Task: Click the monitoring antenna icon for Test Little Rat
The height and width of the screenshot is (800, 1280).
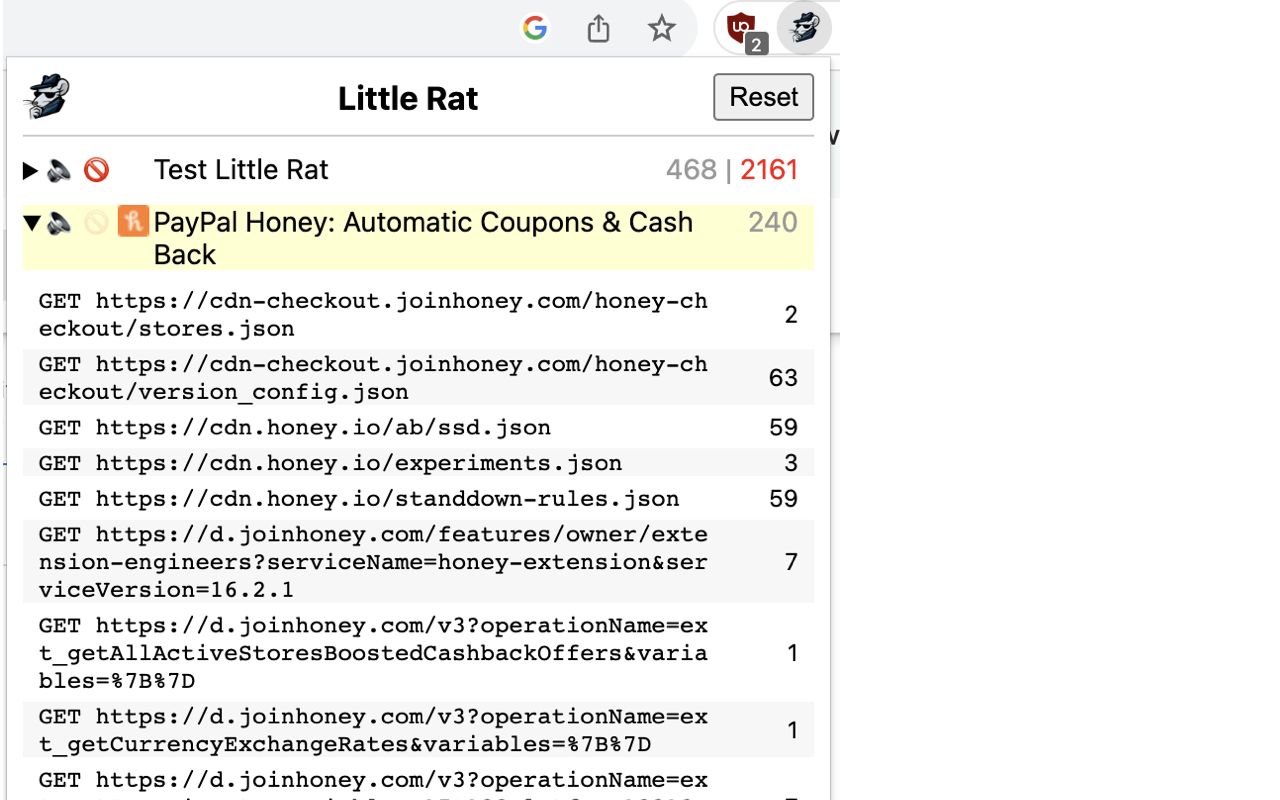Action: (60, 170)
